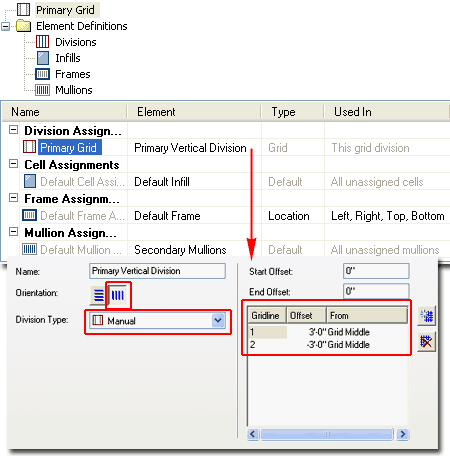Screen dimensions: 450x456
Task: Click the Used In column header
Action: 353,112
